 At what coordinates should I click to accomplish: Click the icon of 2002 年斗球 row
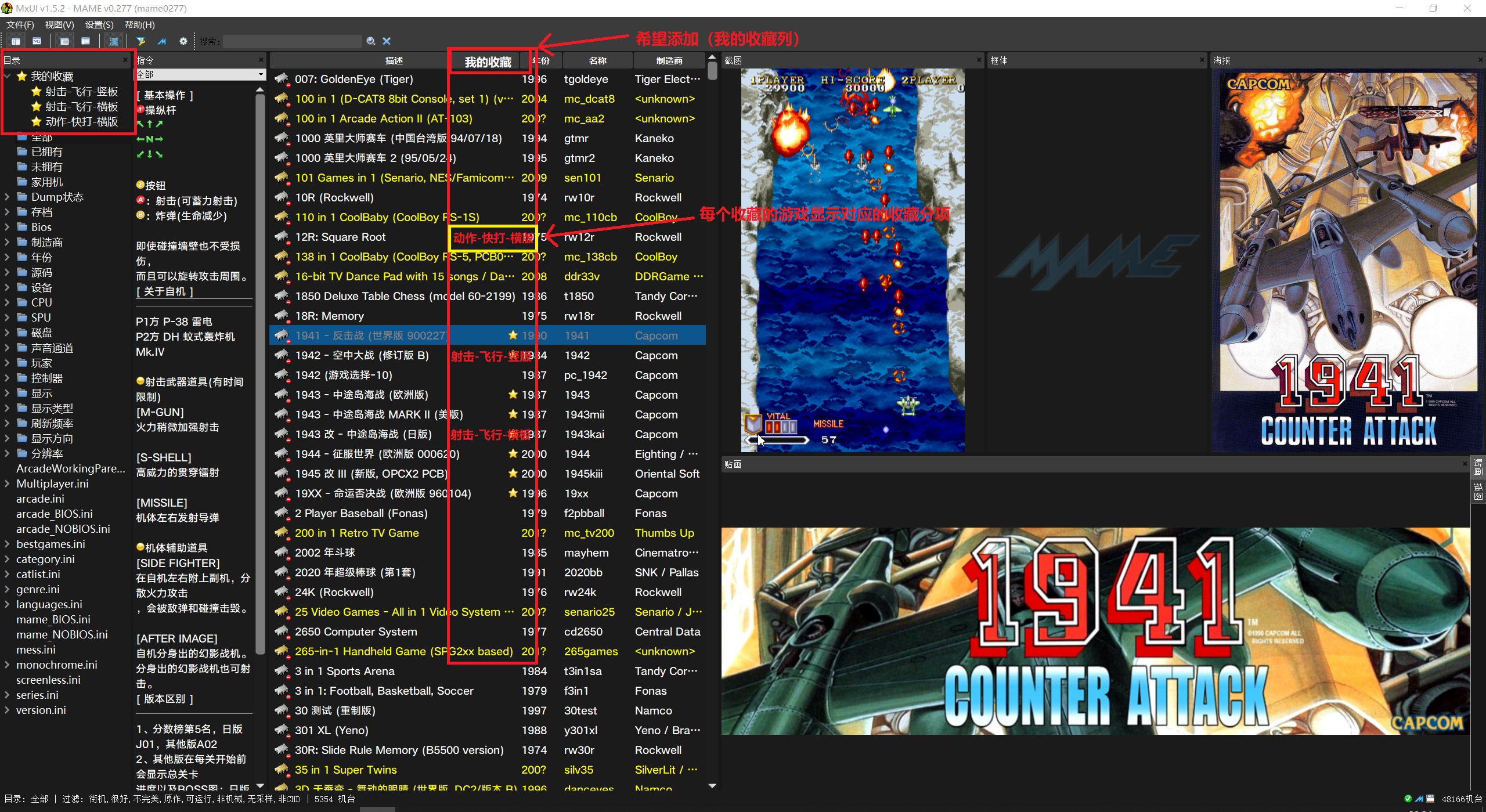(x=282, y=553)
